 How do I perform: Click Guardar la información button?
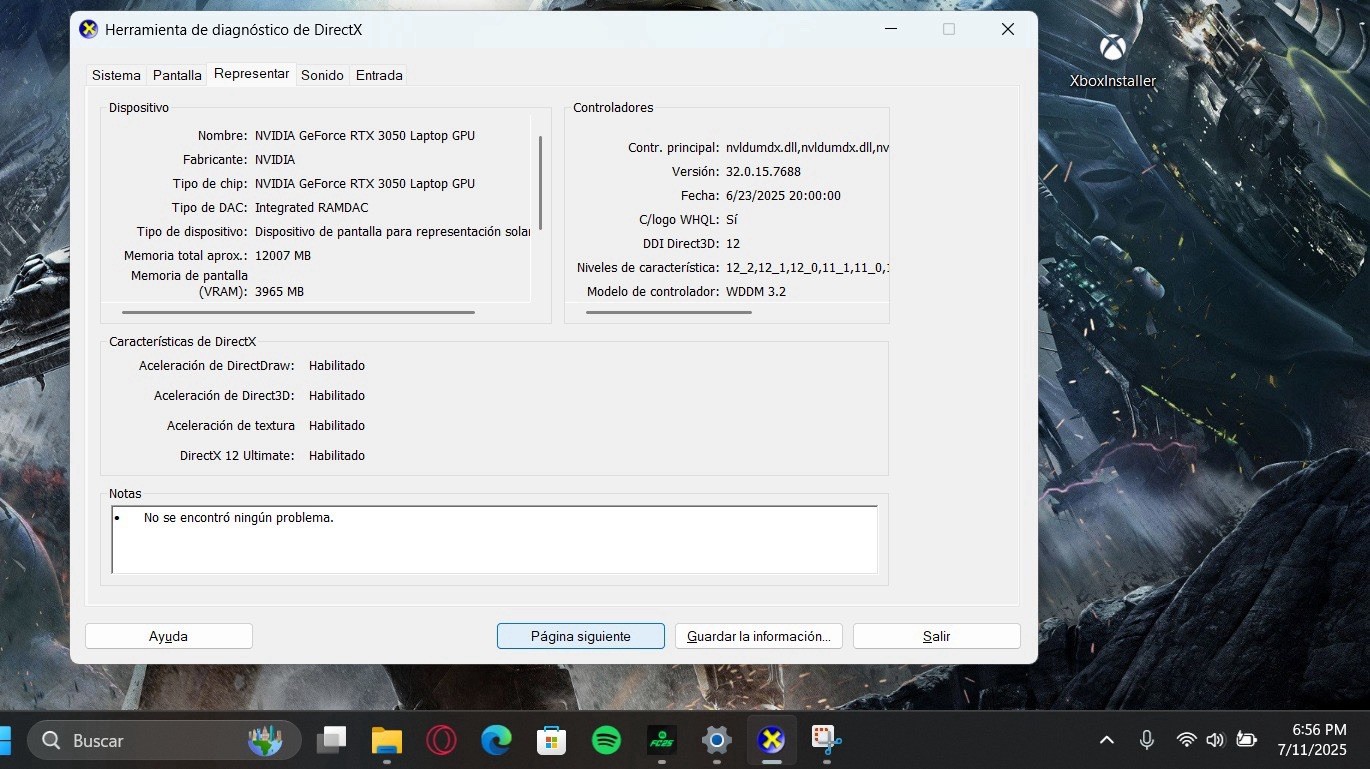pos(759,636)
